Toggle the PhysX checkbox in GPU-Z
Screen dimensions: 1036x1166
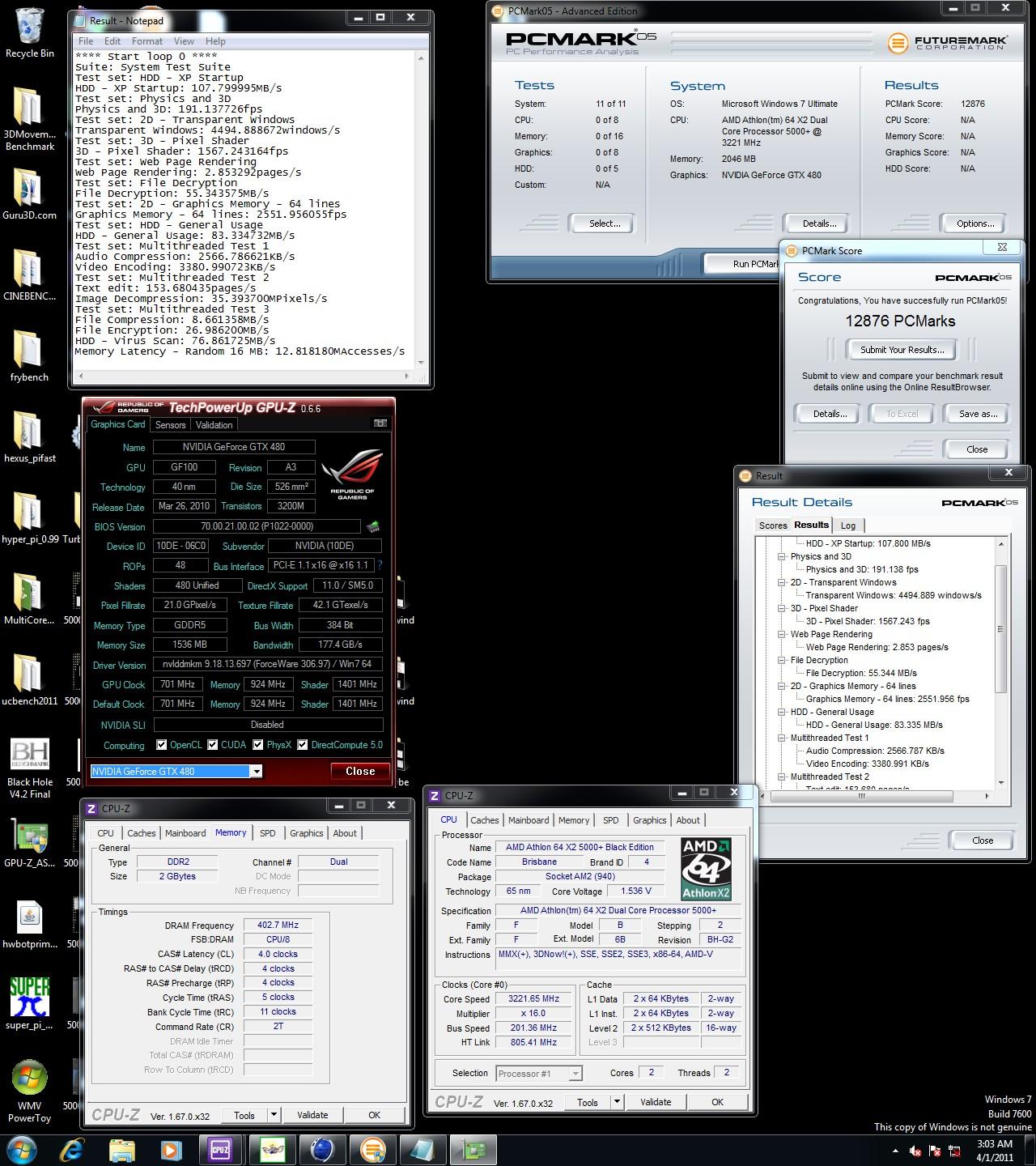click(258, 745)
